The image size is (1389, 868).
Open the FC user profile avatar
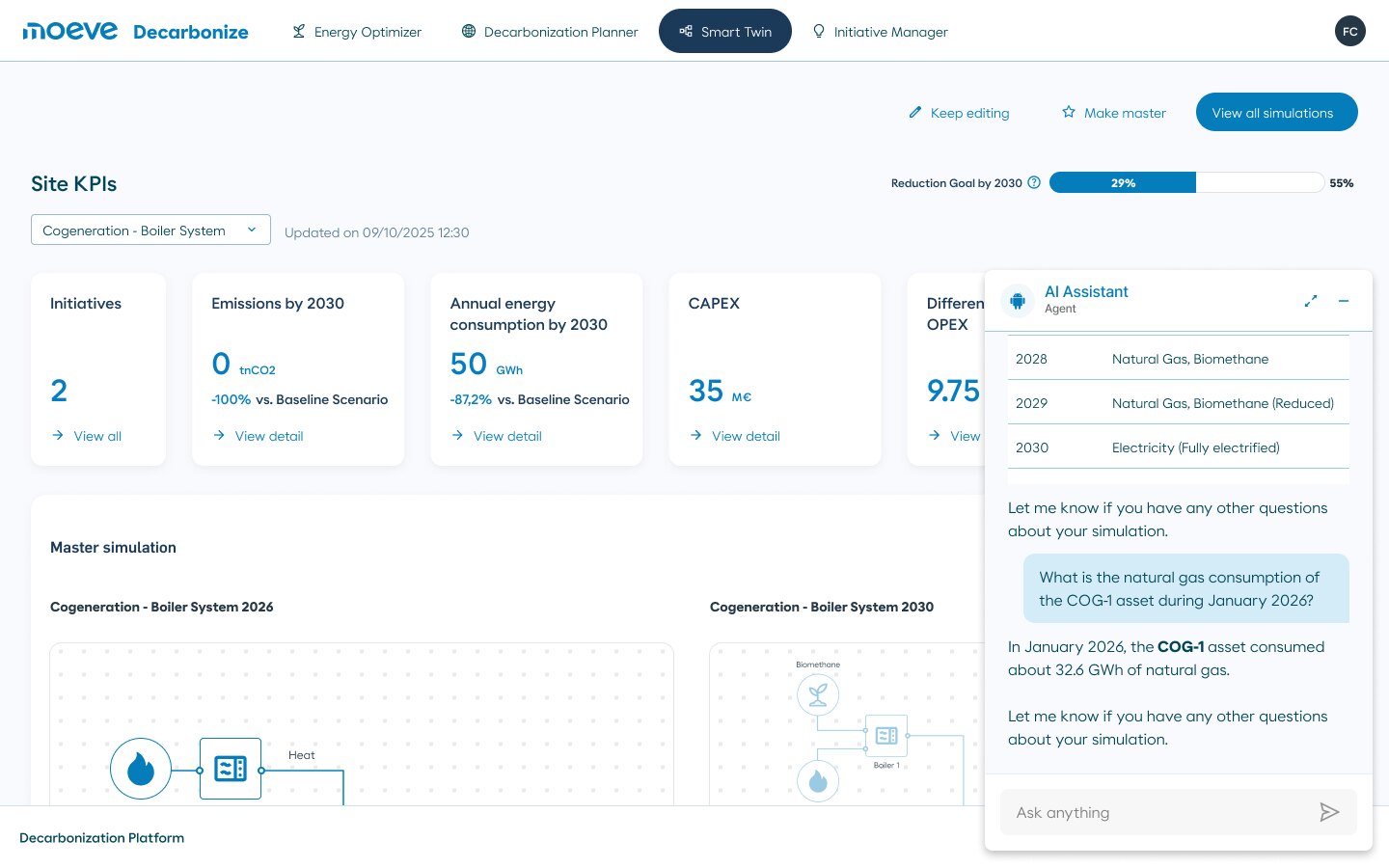[1350, 31]
